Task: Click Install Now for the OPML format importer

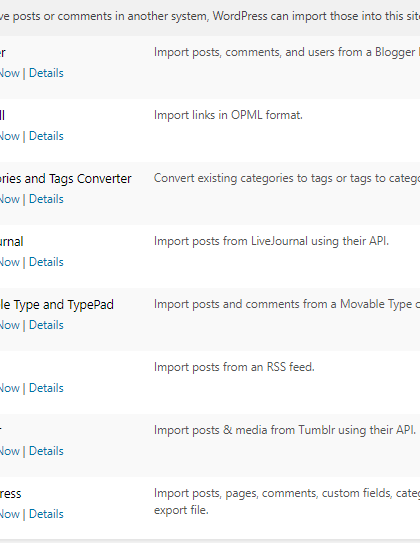Action: pos(10,136)
